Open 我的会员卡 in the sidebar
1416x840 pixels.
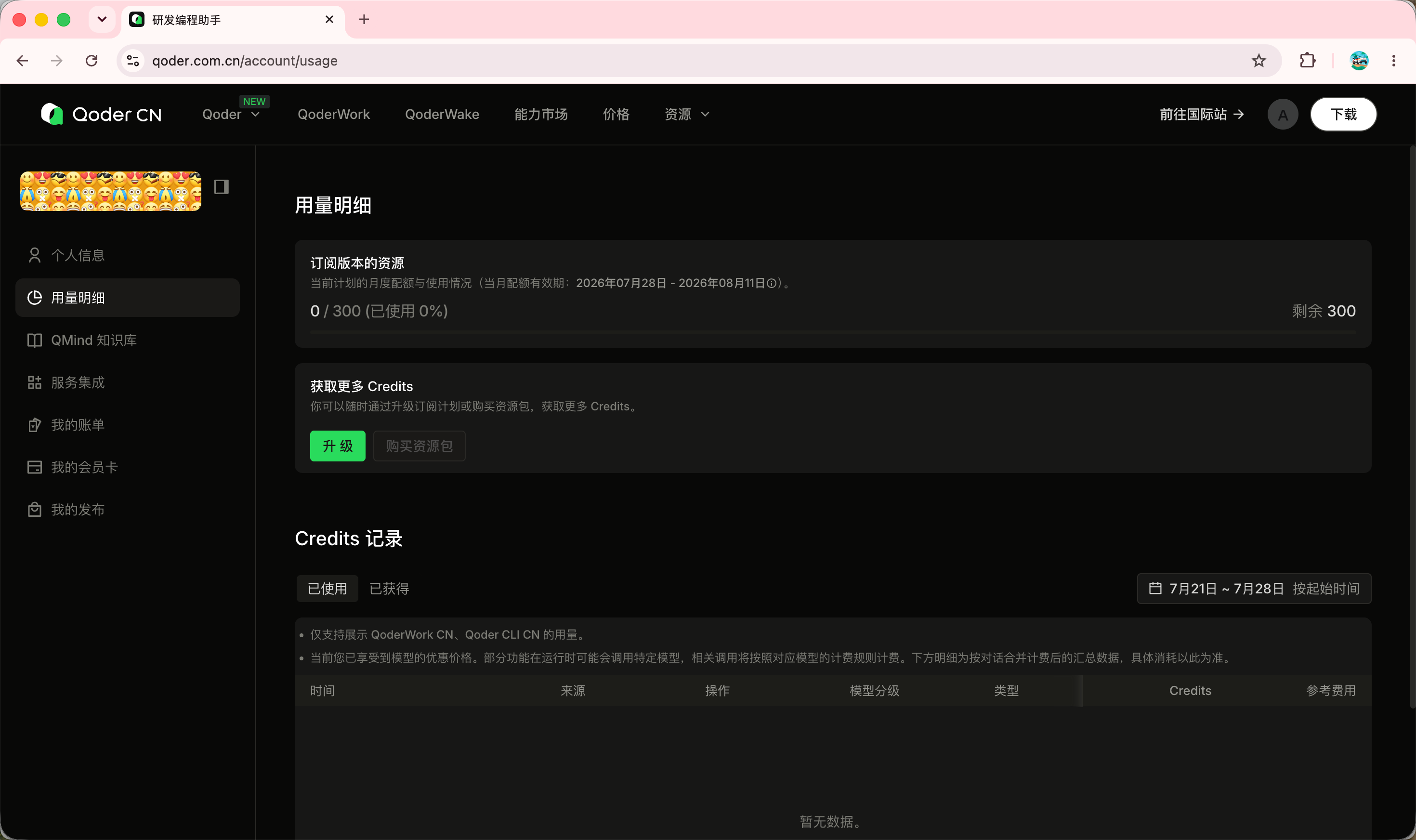coord(127,468)
